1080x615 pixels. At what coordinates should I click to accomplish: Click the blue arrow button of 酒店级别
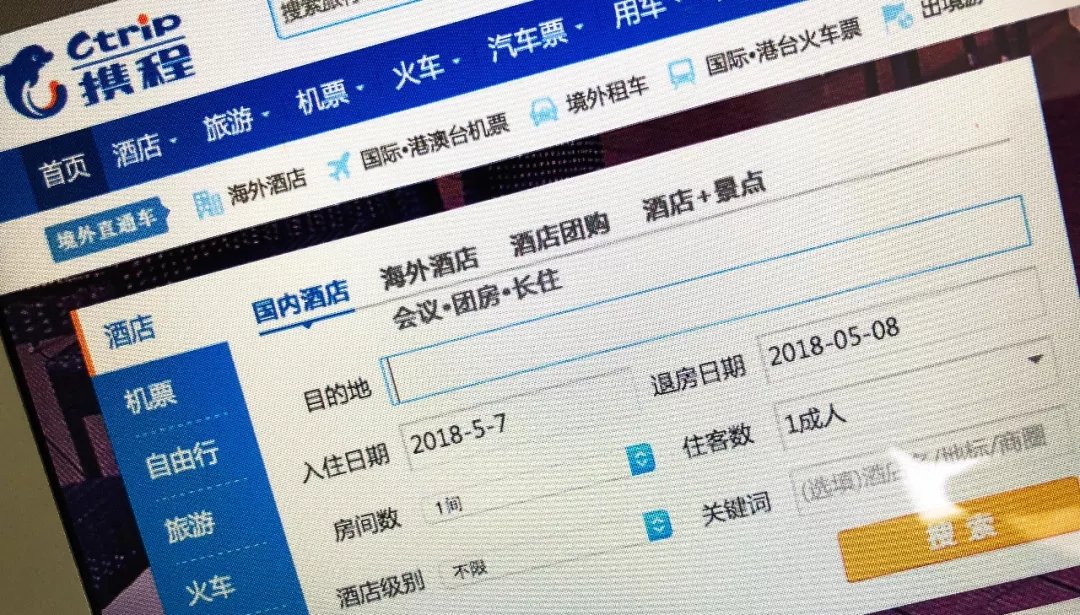tap(658, 525)
